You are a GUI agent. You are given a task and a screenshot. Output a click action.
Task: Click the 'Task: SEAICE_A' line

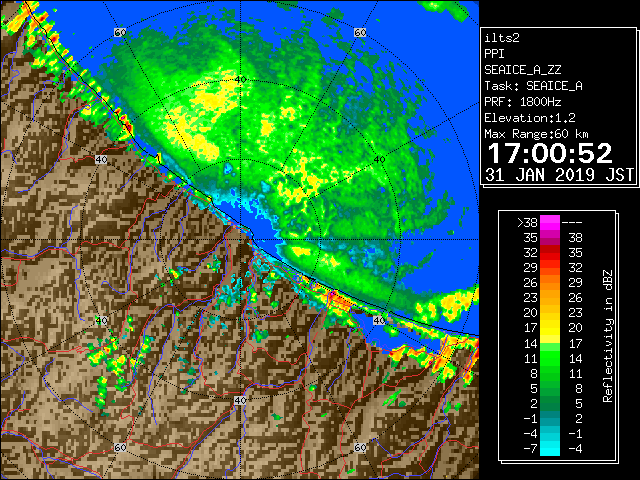click(x=533, y=86)
